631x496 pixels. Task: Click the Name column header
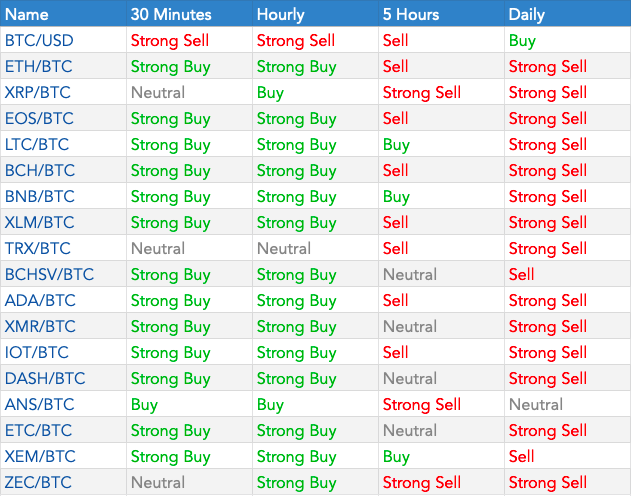tap(27, 14)
